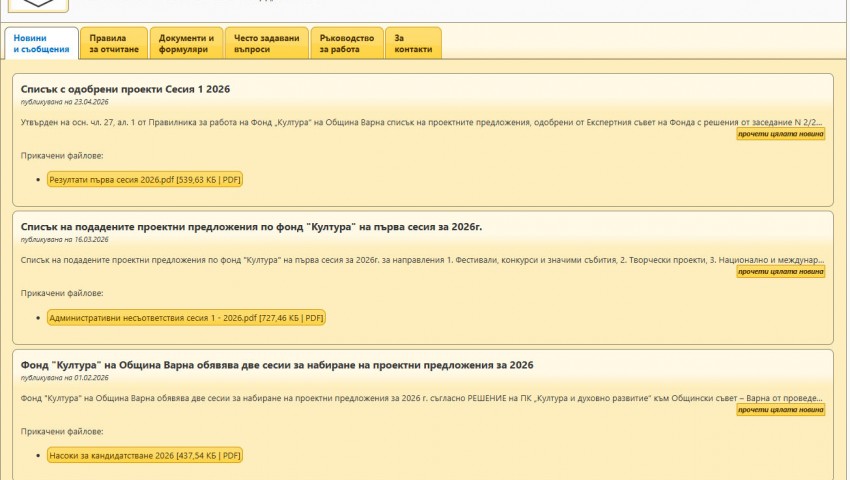Switch to the Правила за отчитане tab
The height and width of the screenshot is (480, 850).
point(114,43)
